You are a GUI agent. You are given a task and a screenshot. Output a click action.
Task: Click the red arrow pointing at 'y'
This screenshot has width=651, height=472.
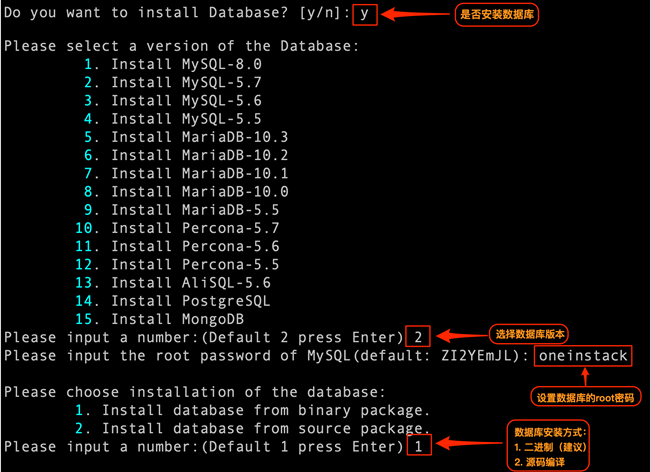(413, 15)
